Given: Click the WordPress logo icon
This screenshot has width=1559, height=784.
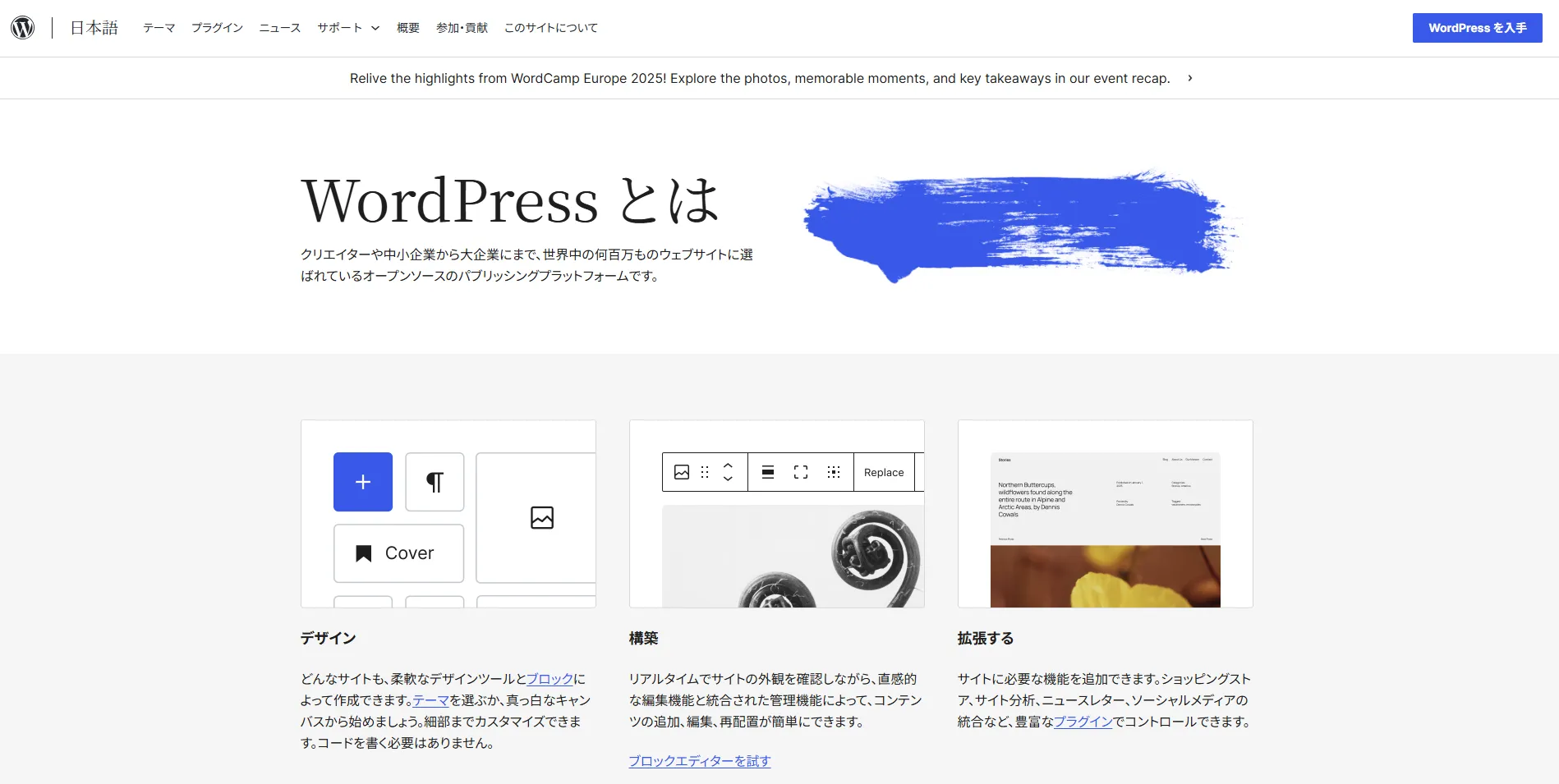Looking at the screenshot, I should click(23, 28).
